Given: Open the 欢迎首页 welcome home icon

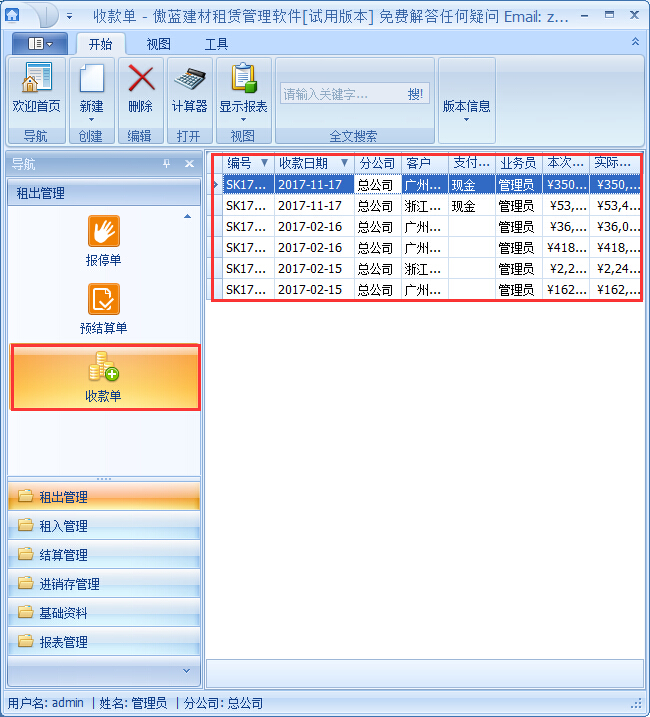Looking at the screenshot, I should tap(37, 78).
